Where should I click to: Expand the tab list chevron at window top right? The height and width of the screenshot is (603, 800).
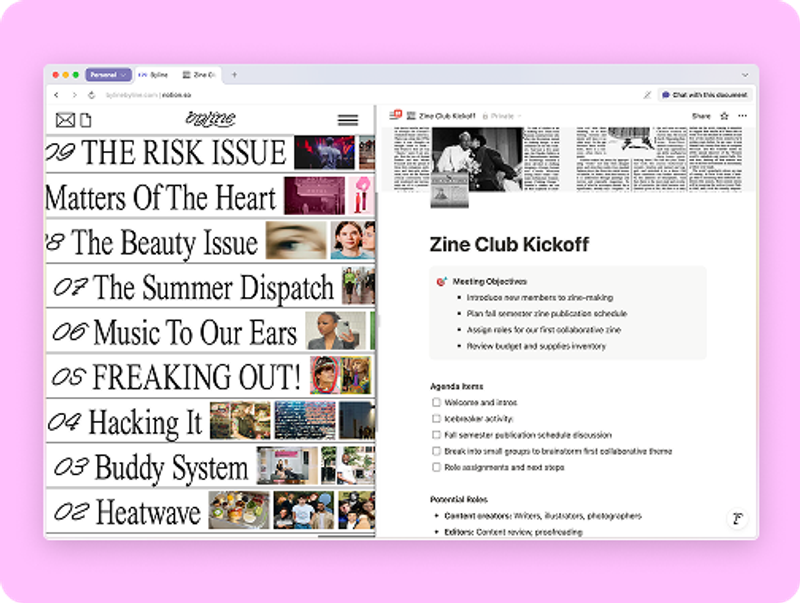(745, 75)
